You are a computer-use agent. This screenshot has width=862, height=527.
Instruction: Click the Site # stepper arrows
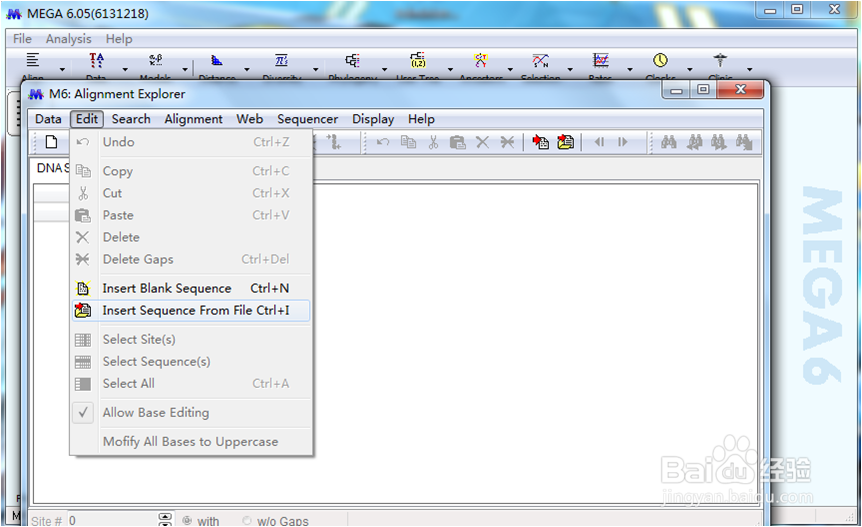pos(165,520)
